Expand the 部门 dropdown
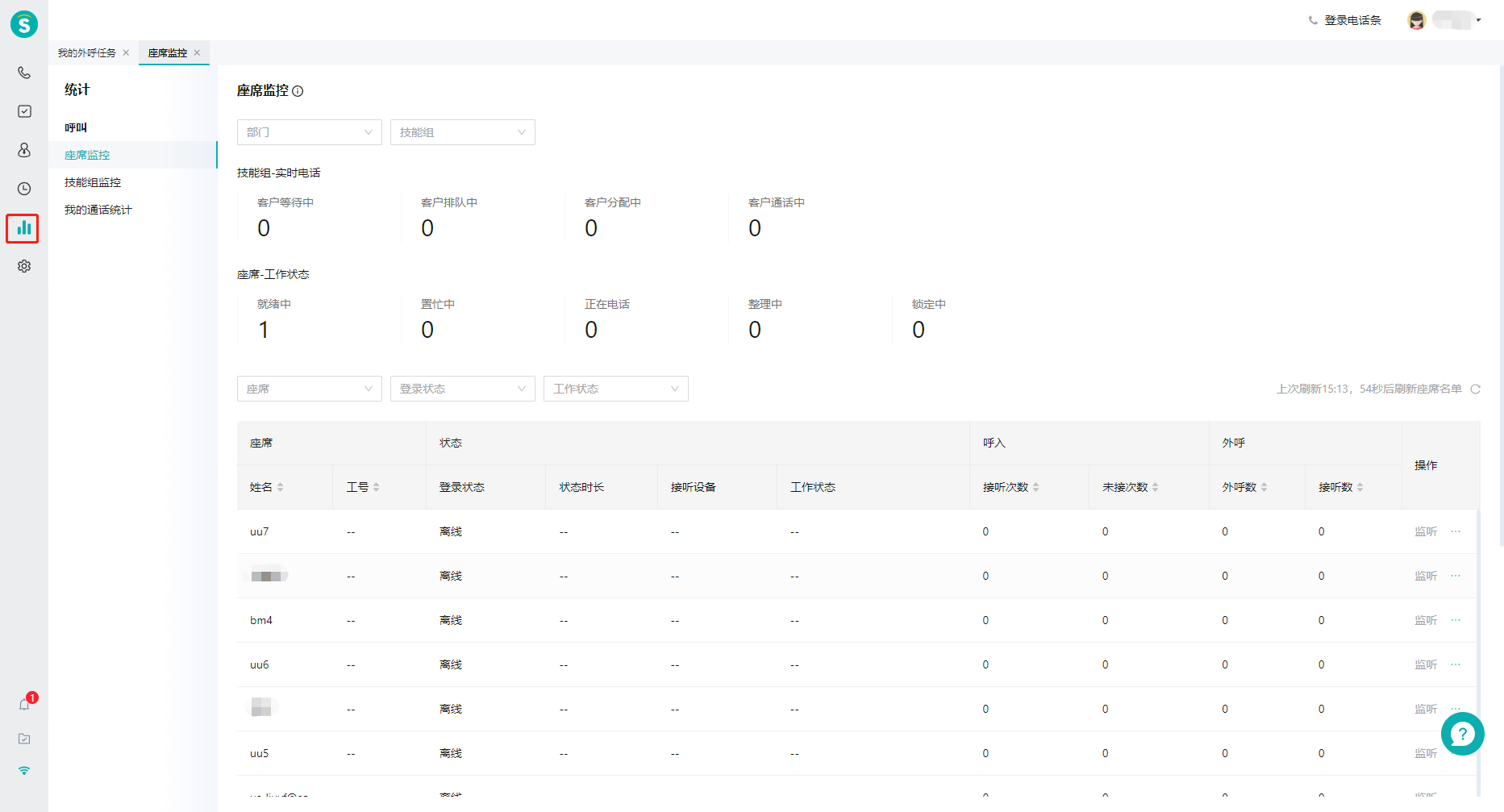 click(310, 132)
